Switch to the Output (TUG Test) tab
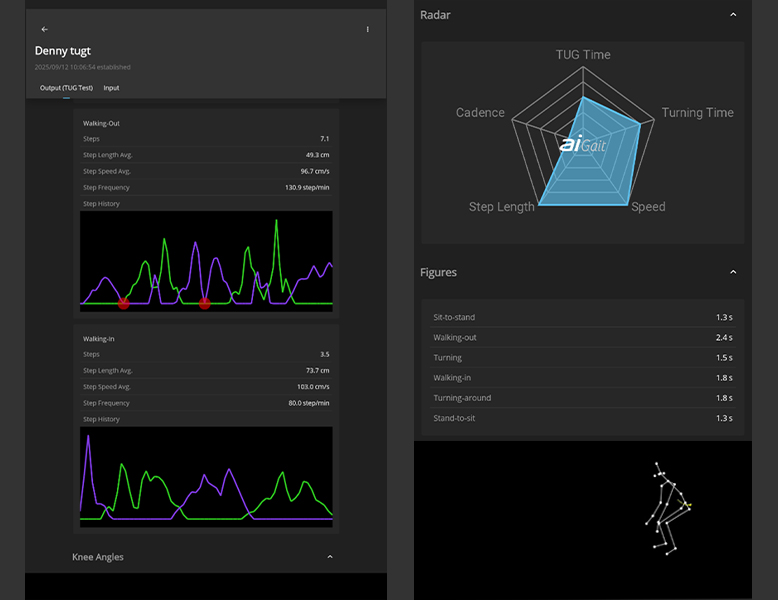The height and width of the screenshot is (600, 778). (66, 88)
